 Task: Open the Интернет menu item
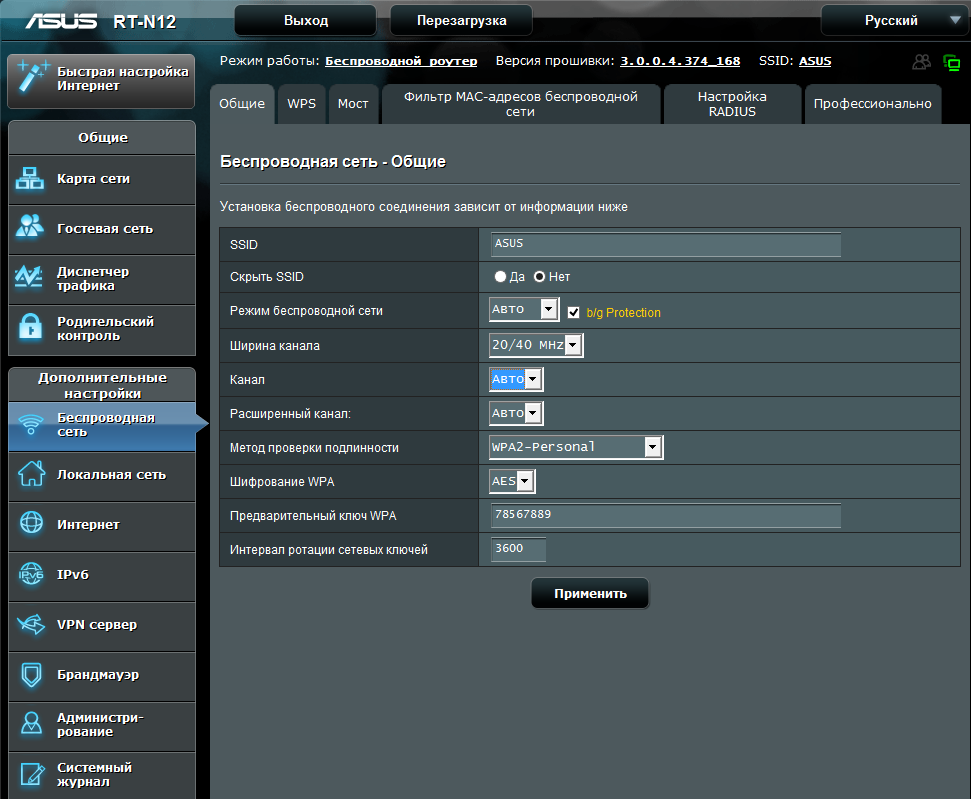102,526
